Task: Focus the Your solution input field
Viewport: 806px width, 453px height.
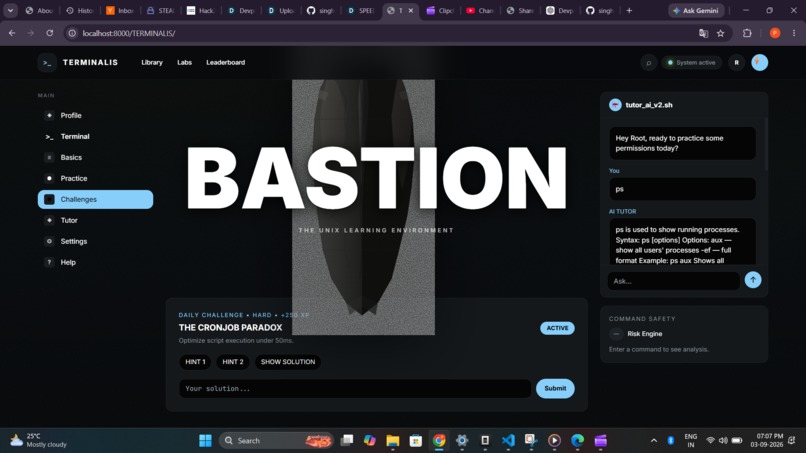Action: click(x=355, y=388)
